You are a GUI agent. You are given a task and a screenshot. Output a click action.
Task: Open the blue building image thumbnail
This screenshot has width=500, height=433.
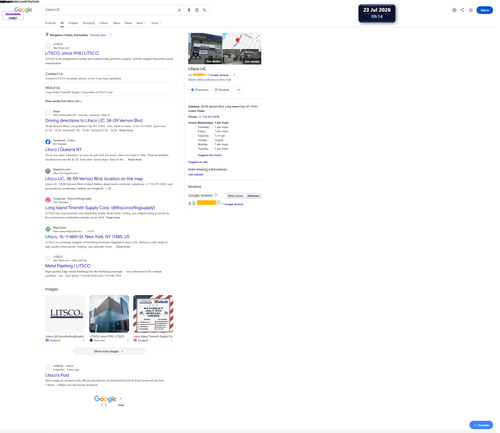point(109,314)
